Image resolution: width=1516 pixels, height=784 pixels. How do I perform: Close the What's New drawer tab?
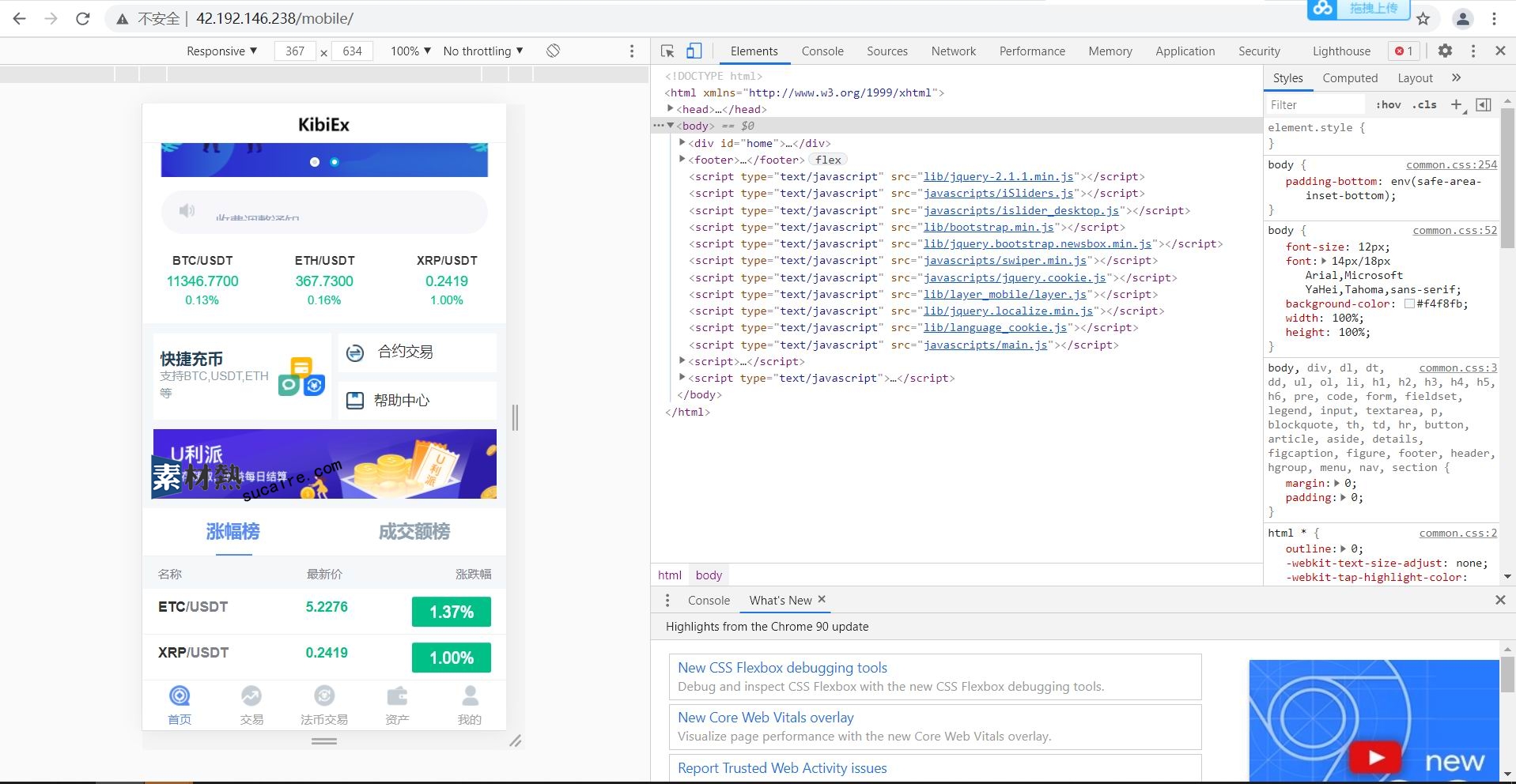coord(822,599)
